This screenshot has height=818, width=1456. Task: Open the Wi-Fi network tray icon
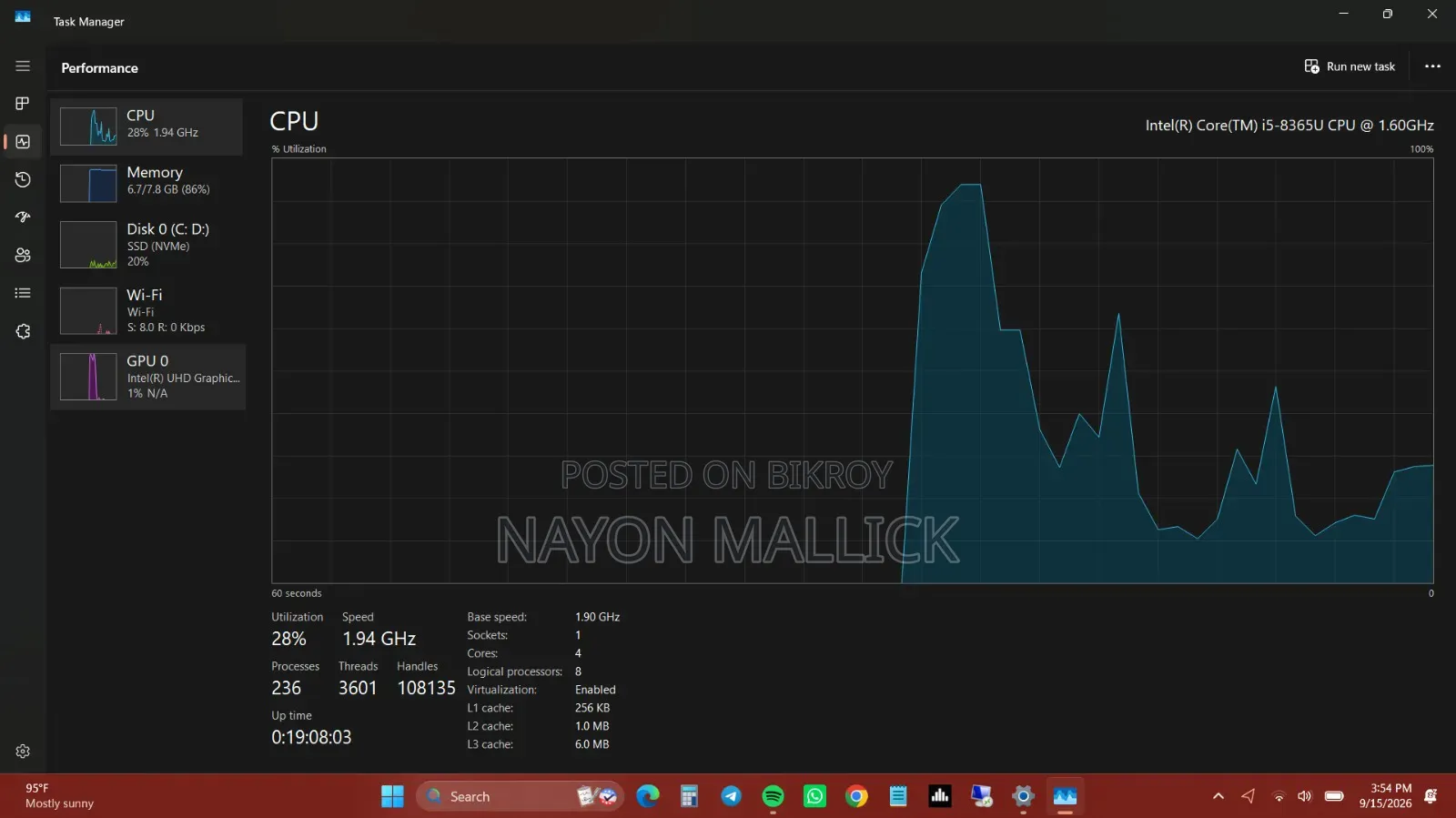click(1279, 797)
